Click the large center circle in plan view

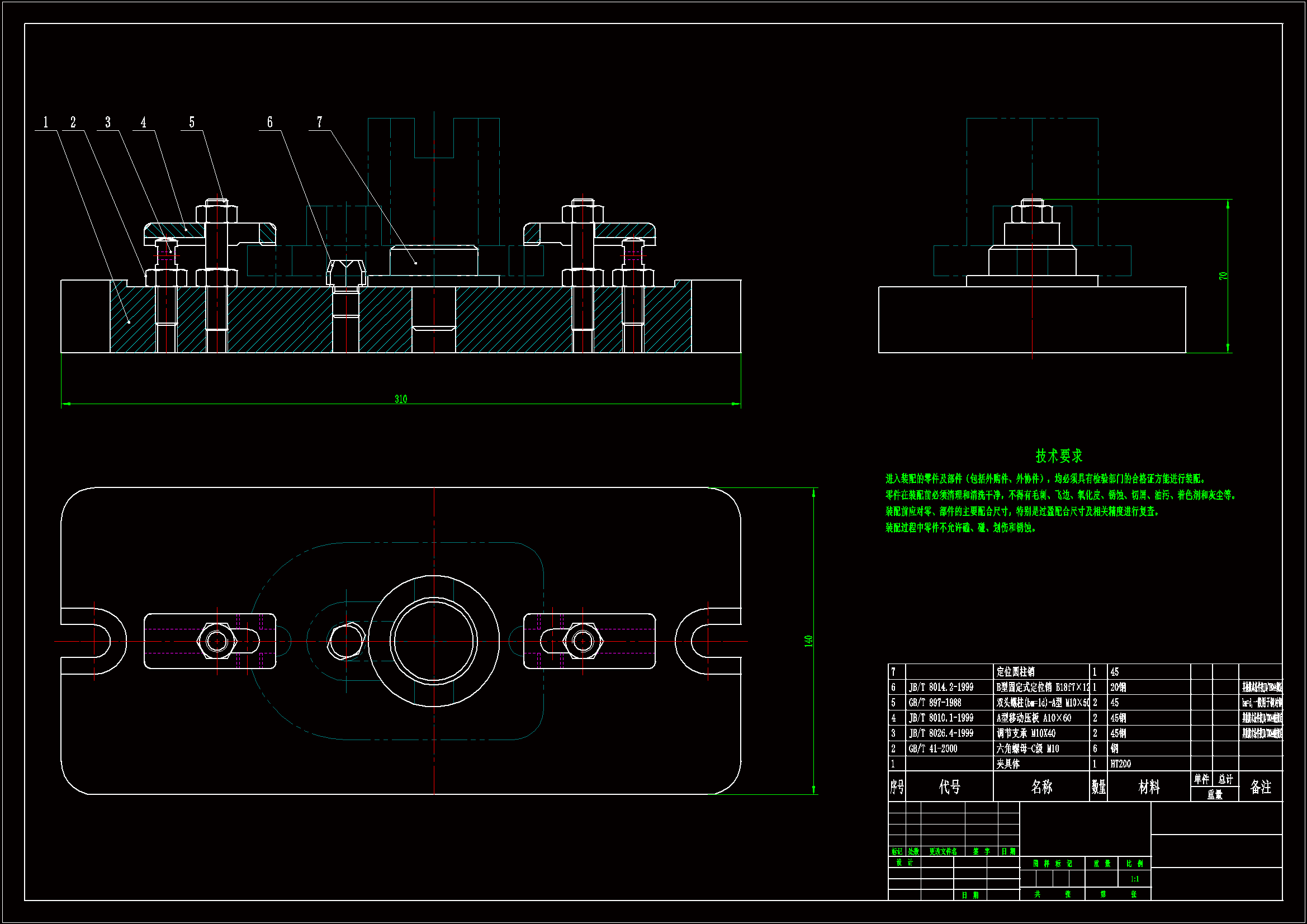click(434, 641)
